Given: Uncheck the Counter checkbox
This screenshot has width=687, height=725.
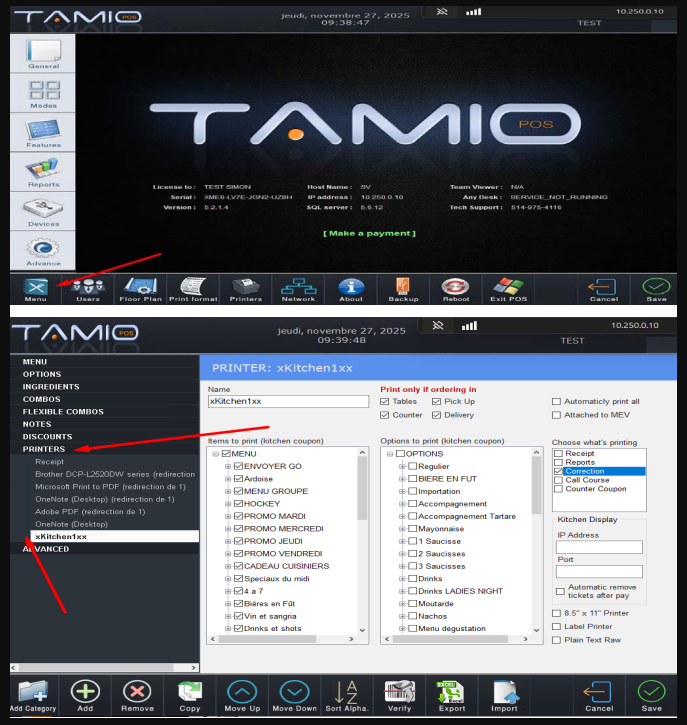Looking at the screenshot, I should pos(385,415).
